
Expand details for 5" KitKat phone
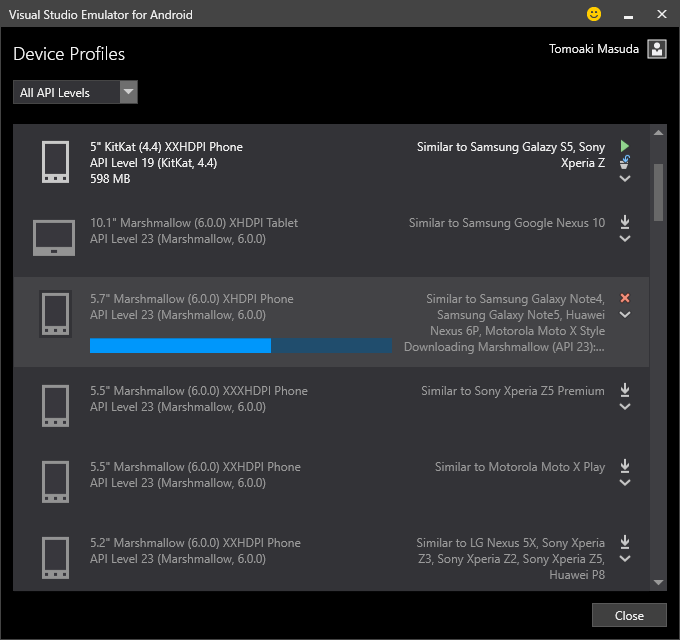click(625, 179)
